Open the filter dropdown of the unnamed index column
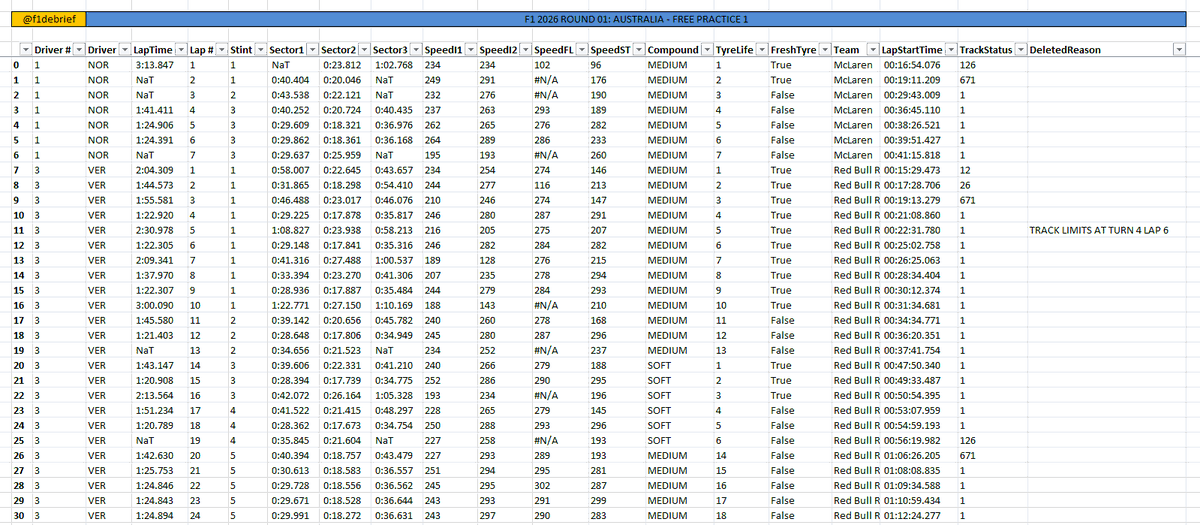Viewport: 1200px width, 525px height. (x=25, y=50)
